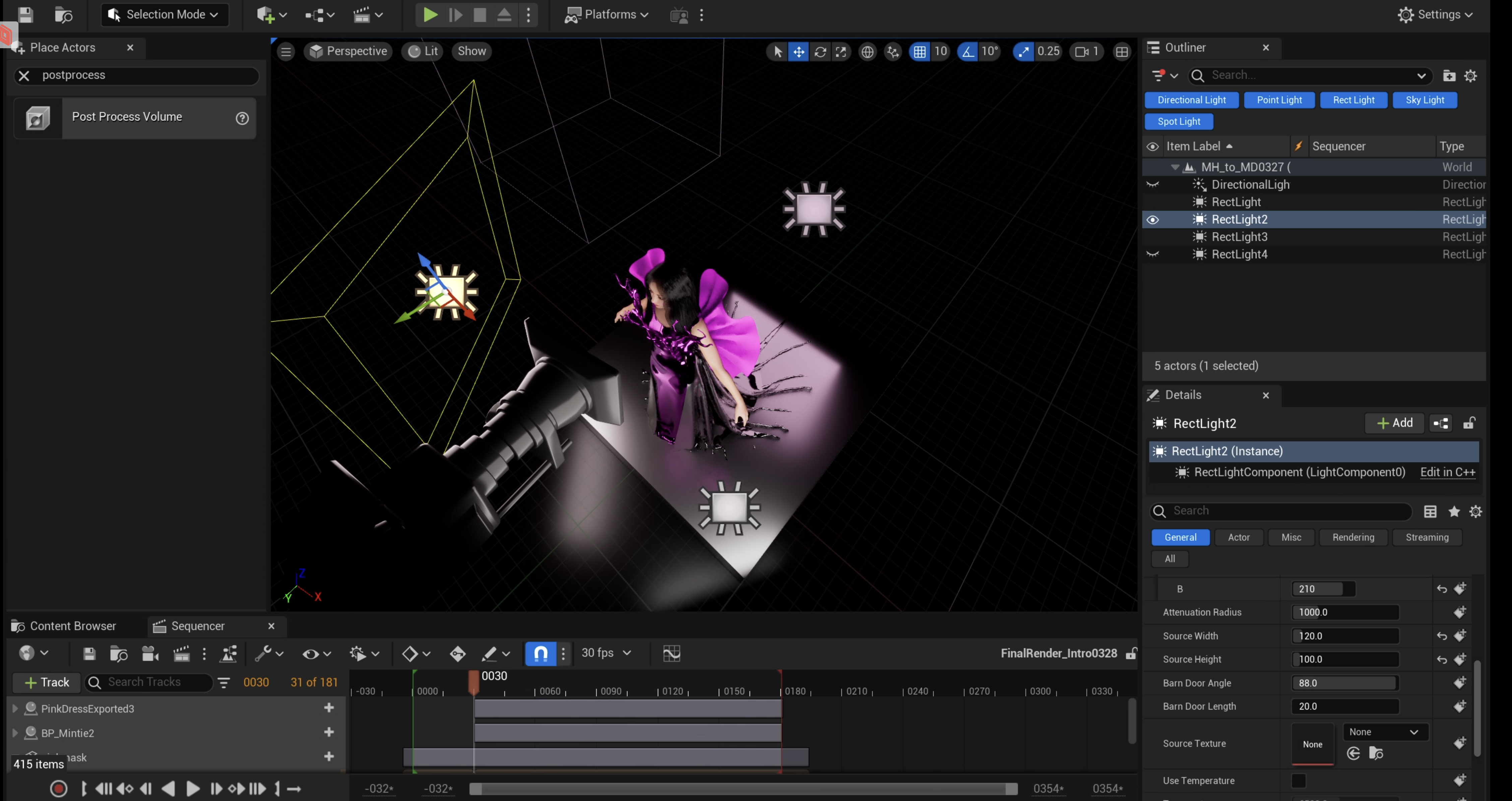Click the Details favorites star icon

(1454, 512)
